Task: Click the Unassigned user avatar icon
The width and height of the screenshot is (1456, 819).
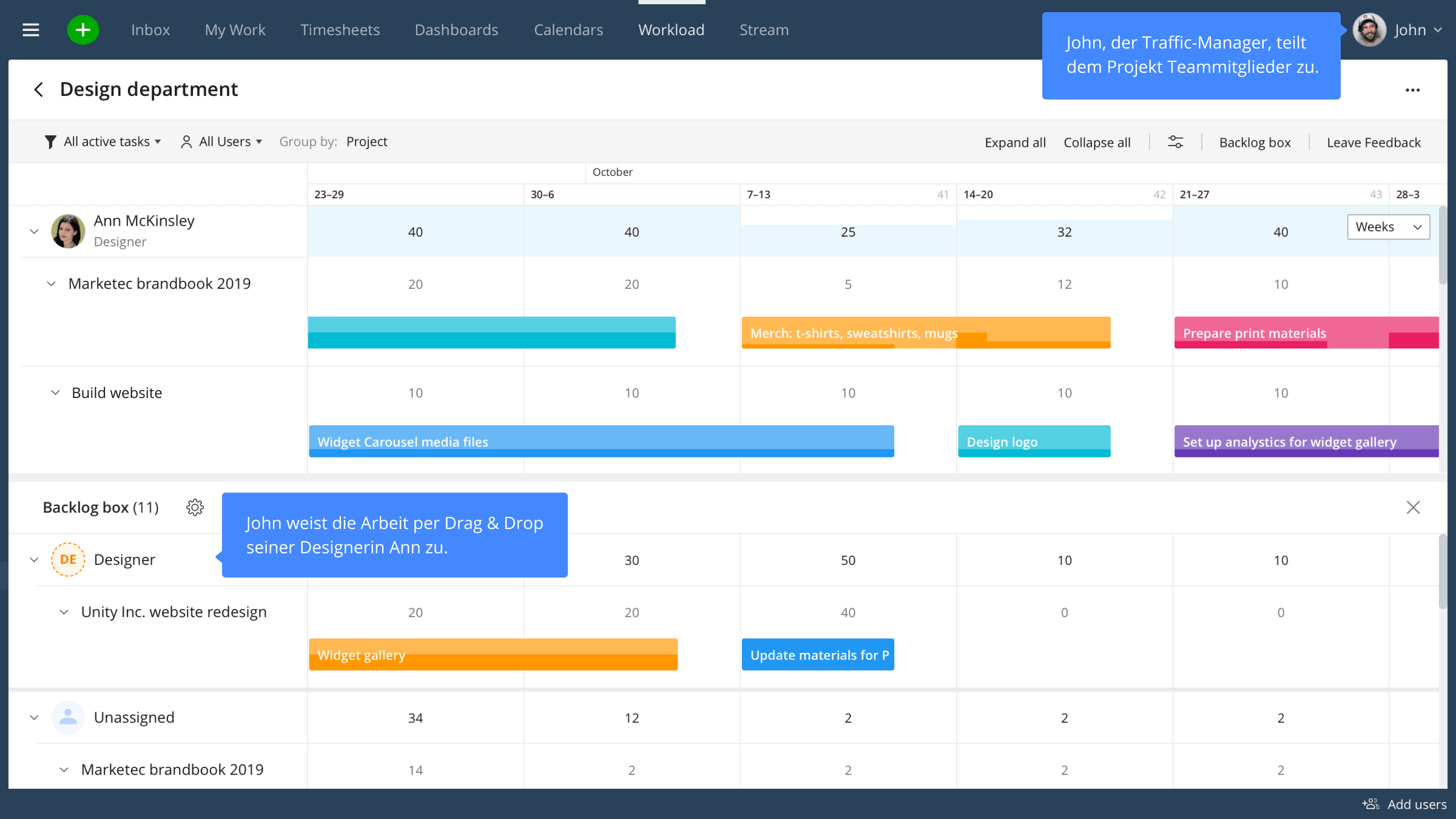Action: click(x=68, y=717)
